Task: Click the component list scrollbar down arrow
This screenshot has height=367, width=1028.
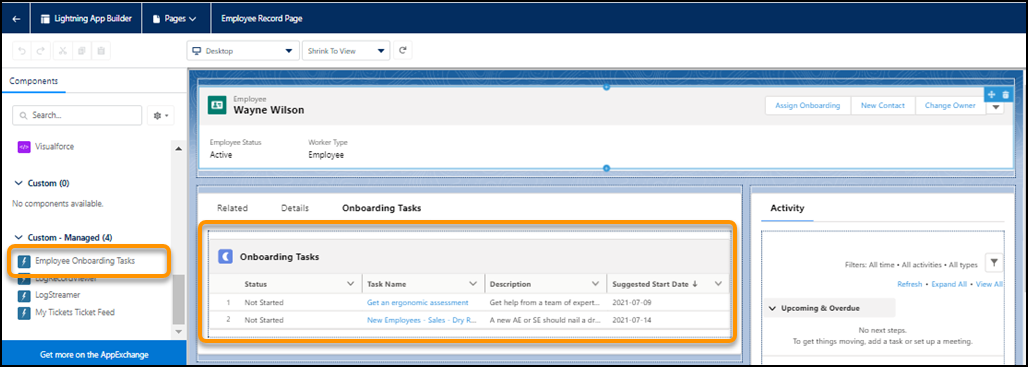Action: (179, 332)
